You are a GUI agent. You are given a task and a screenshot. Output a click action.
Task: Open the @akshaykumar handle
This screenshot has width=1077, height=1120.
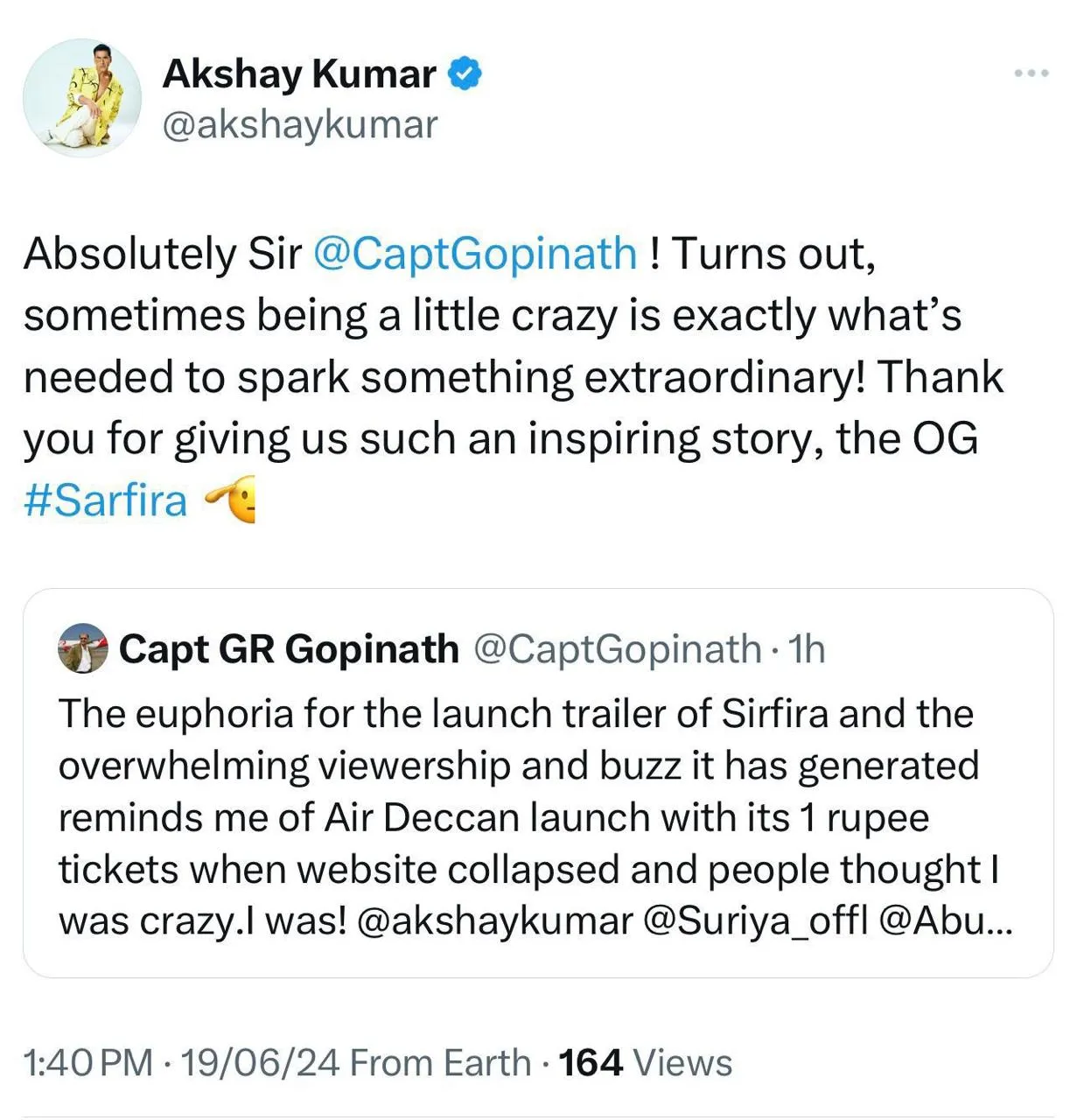coord(300,124)
